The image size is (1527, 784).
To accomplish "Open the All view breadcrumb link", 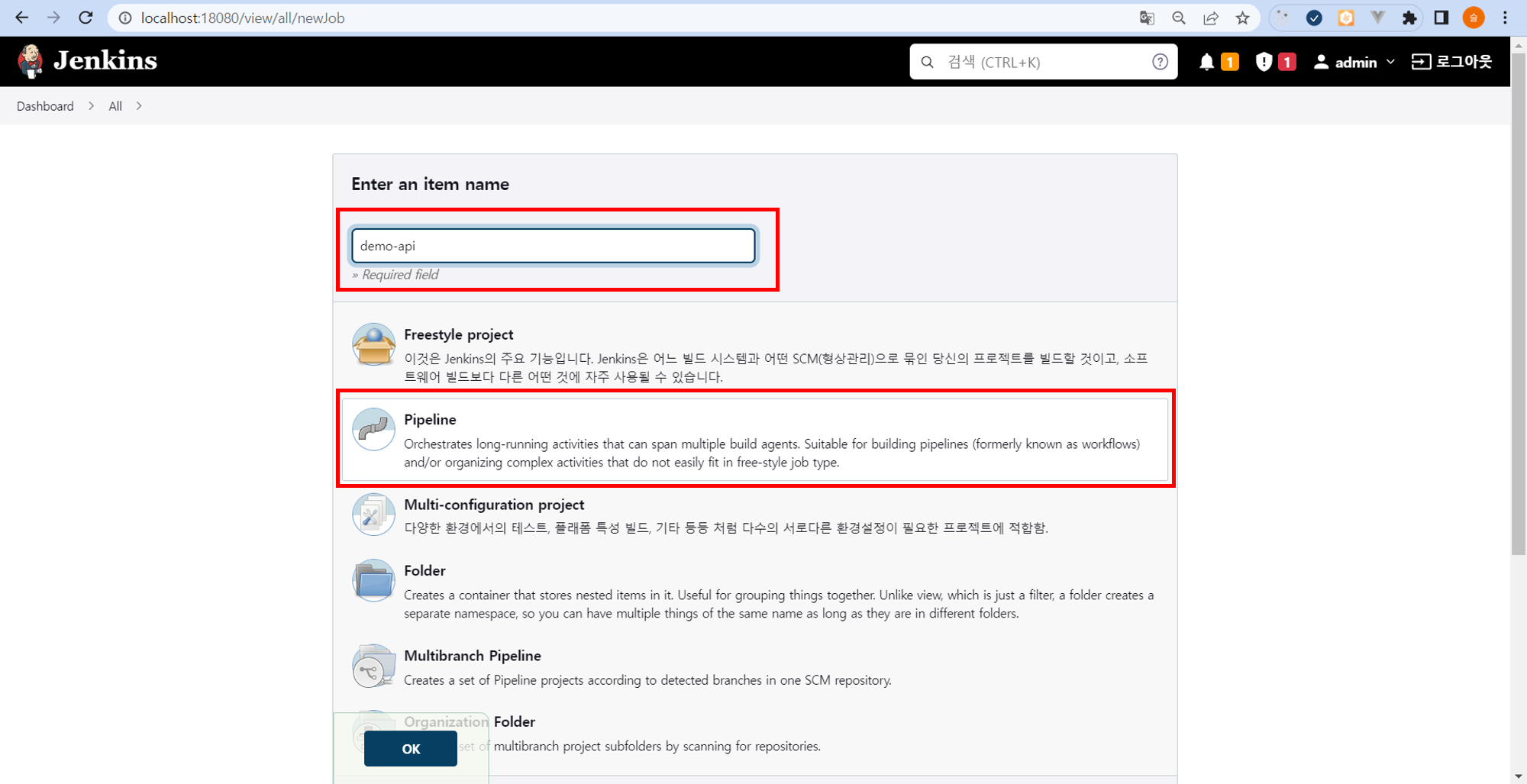I will 115,106.
